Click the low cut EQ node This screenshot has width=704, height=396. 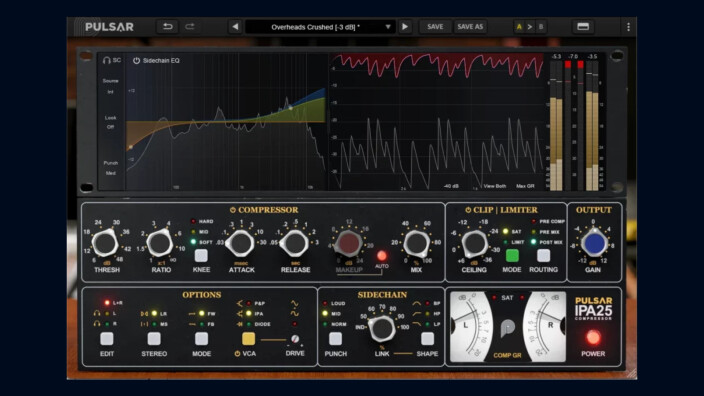131,147
